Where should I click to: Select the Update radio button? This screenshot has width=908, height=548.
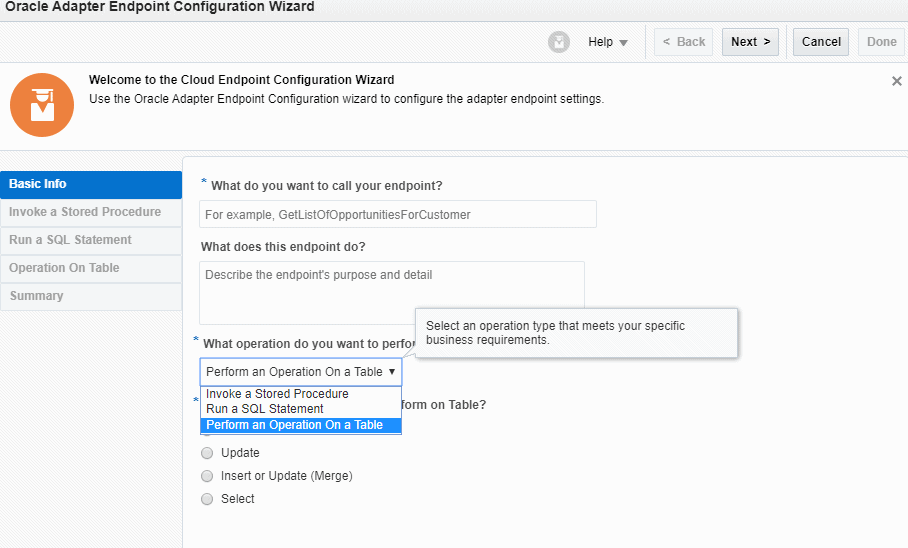208,453
